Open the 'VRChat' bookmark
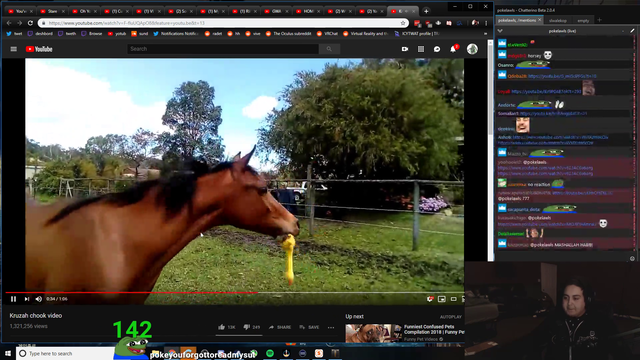 (x=327, y=34)
